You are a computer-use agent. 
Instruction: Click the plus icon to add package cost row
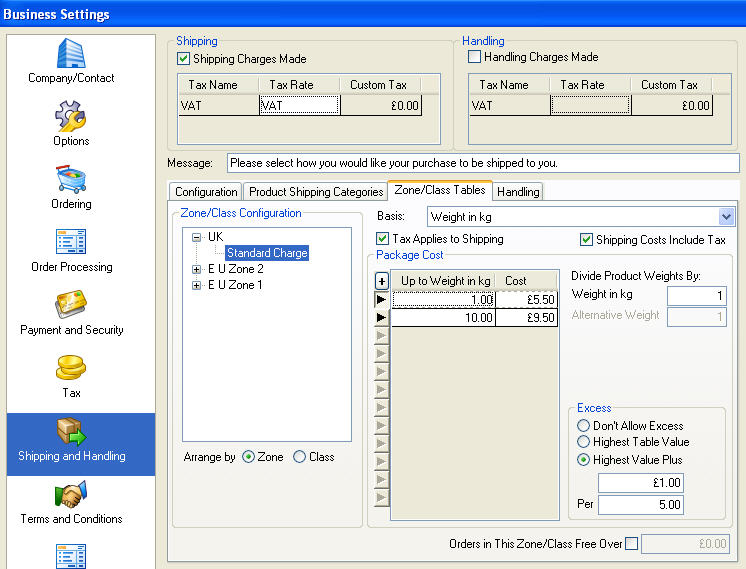click(380, 281)
